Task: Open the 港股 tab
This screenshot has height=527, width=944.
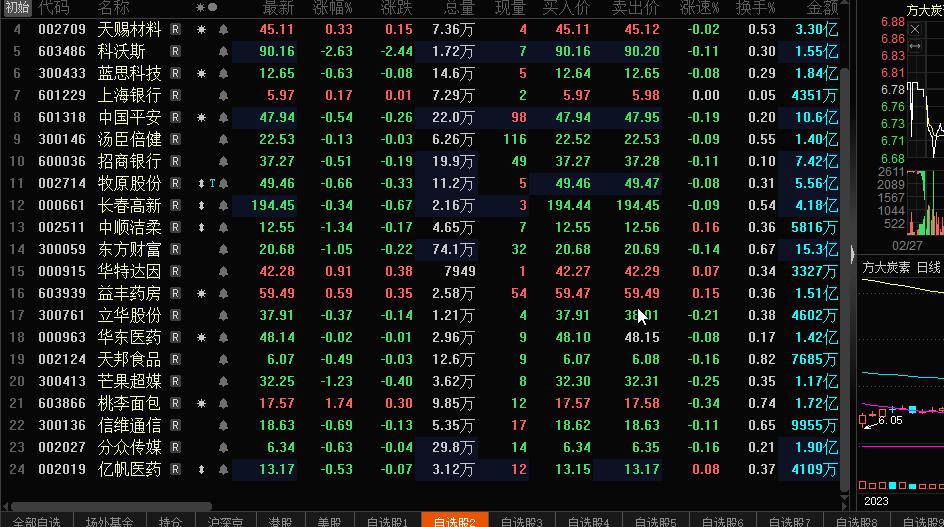Action: tap(281, 521)
